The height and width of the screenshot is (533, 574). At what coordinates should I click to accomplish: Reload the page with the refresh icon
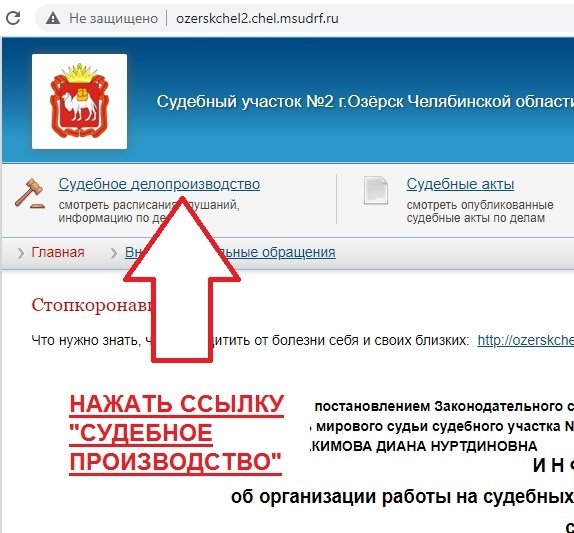click(13, 18)
